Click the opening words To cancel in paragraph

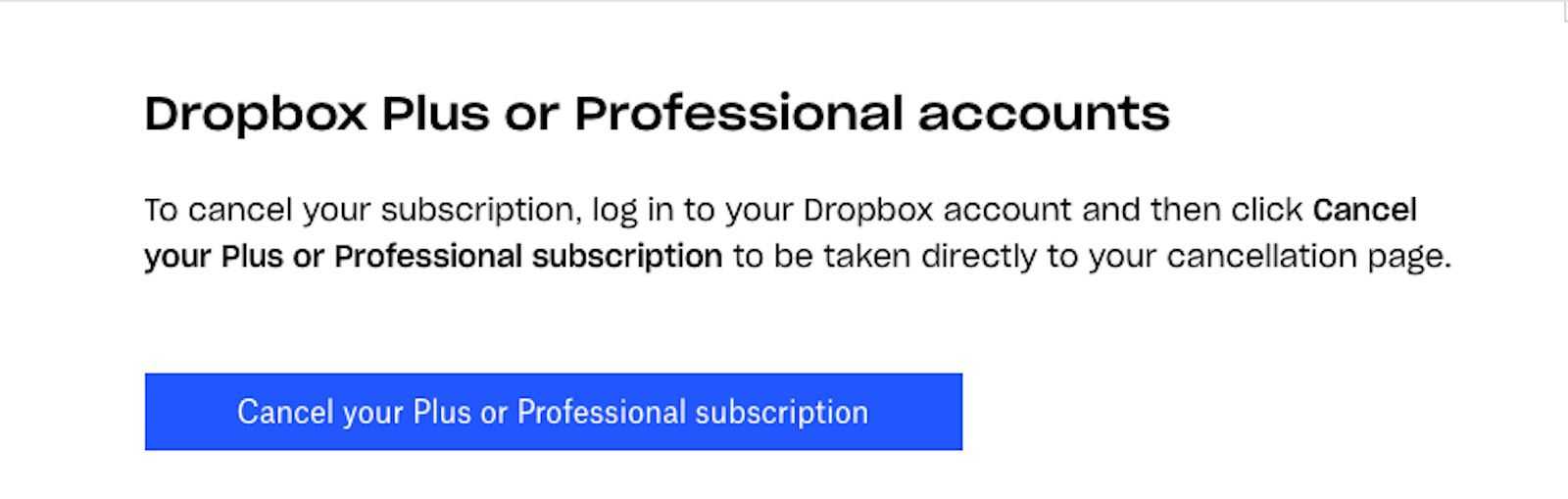coord(219,210)
